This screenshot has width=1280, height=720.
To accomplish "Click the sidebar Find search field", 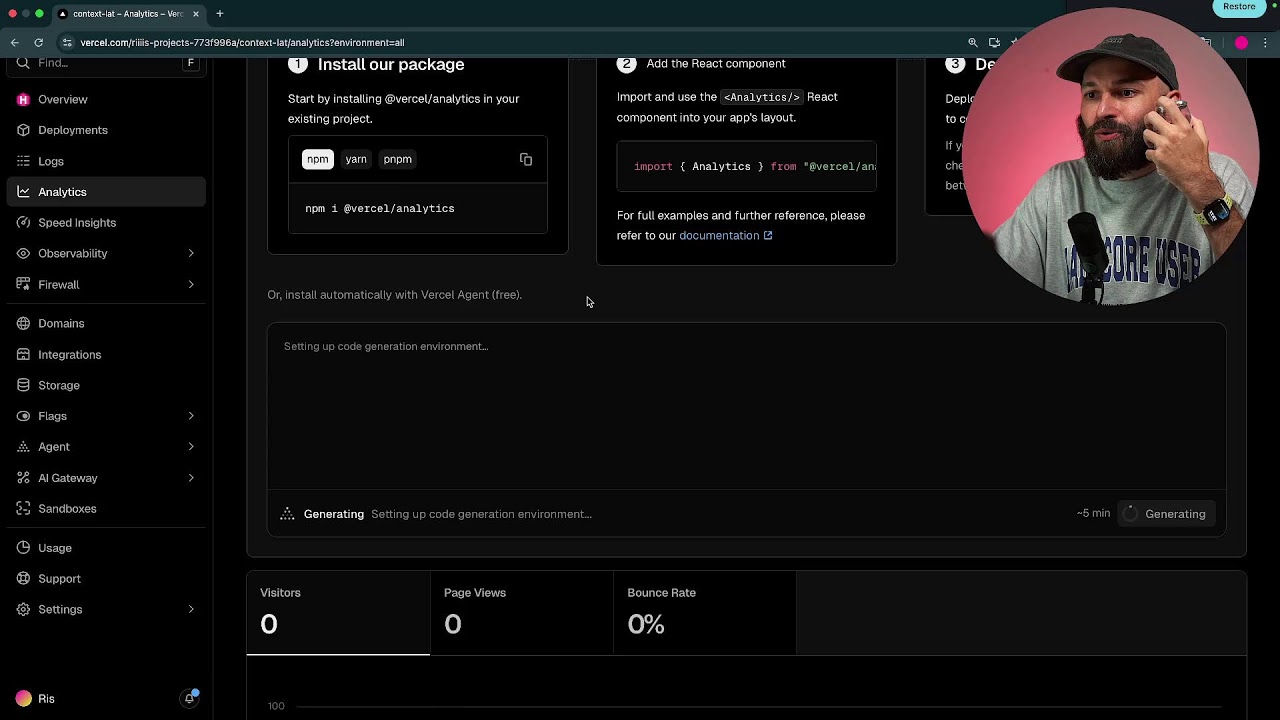I will click(106, 63).
